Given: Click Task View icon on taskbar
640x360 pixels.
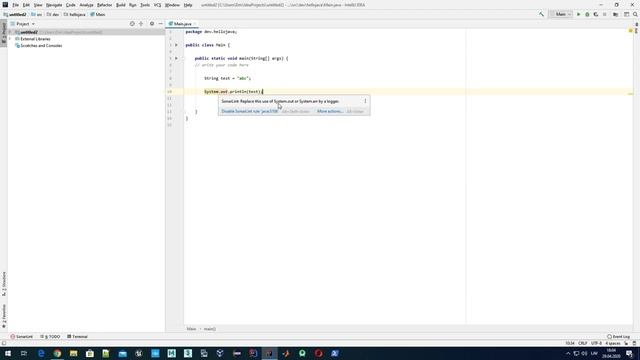Looking at the screenshot, I should [24, 353].
